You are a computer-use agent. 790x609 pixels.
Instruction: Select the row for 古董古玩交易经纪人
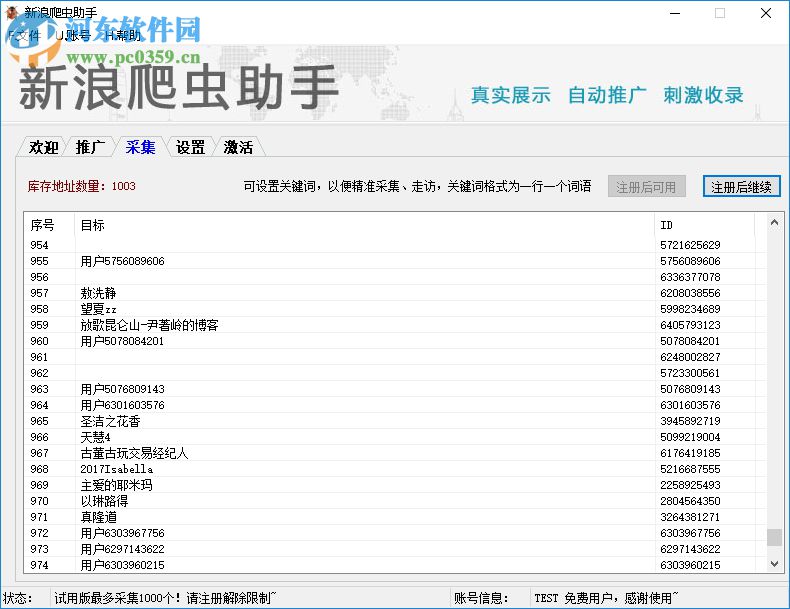(x=134, y=453)
